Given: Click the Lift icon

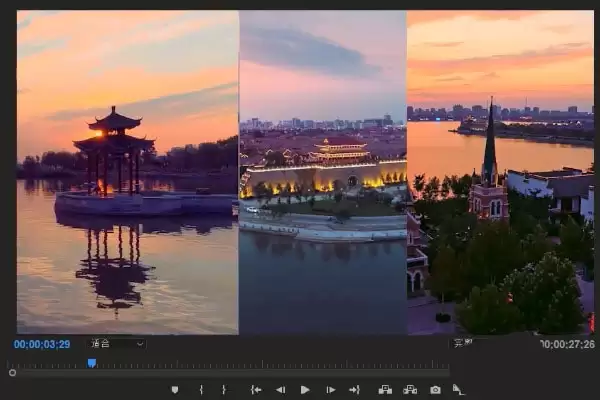Looking at the screenshot, I should (385, 390).
